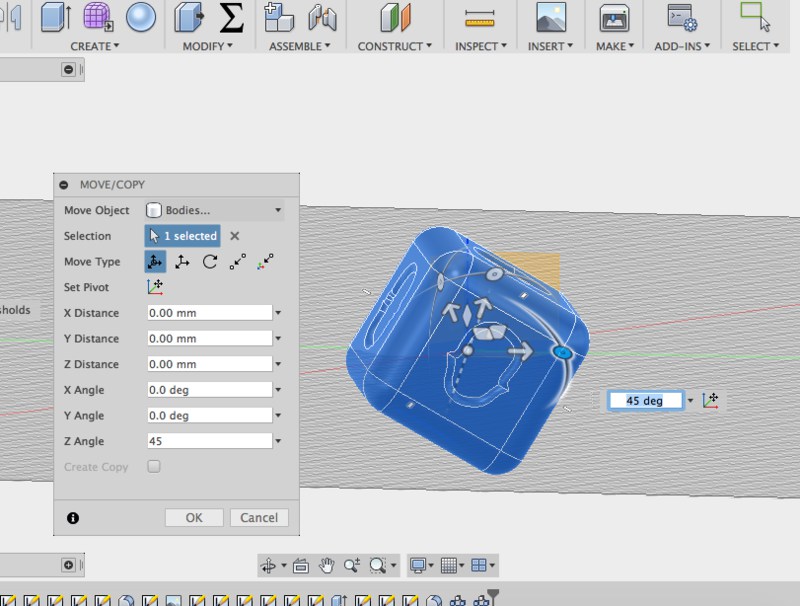Expand the Y Angle dropdown arrow
This screenshot has height=606, width=800.
coord(278,415)
